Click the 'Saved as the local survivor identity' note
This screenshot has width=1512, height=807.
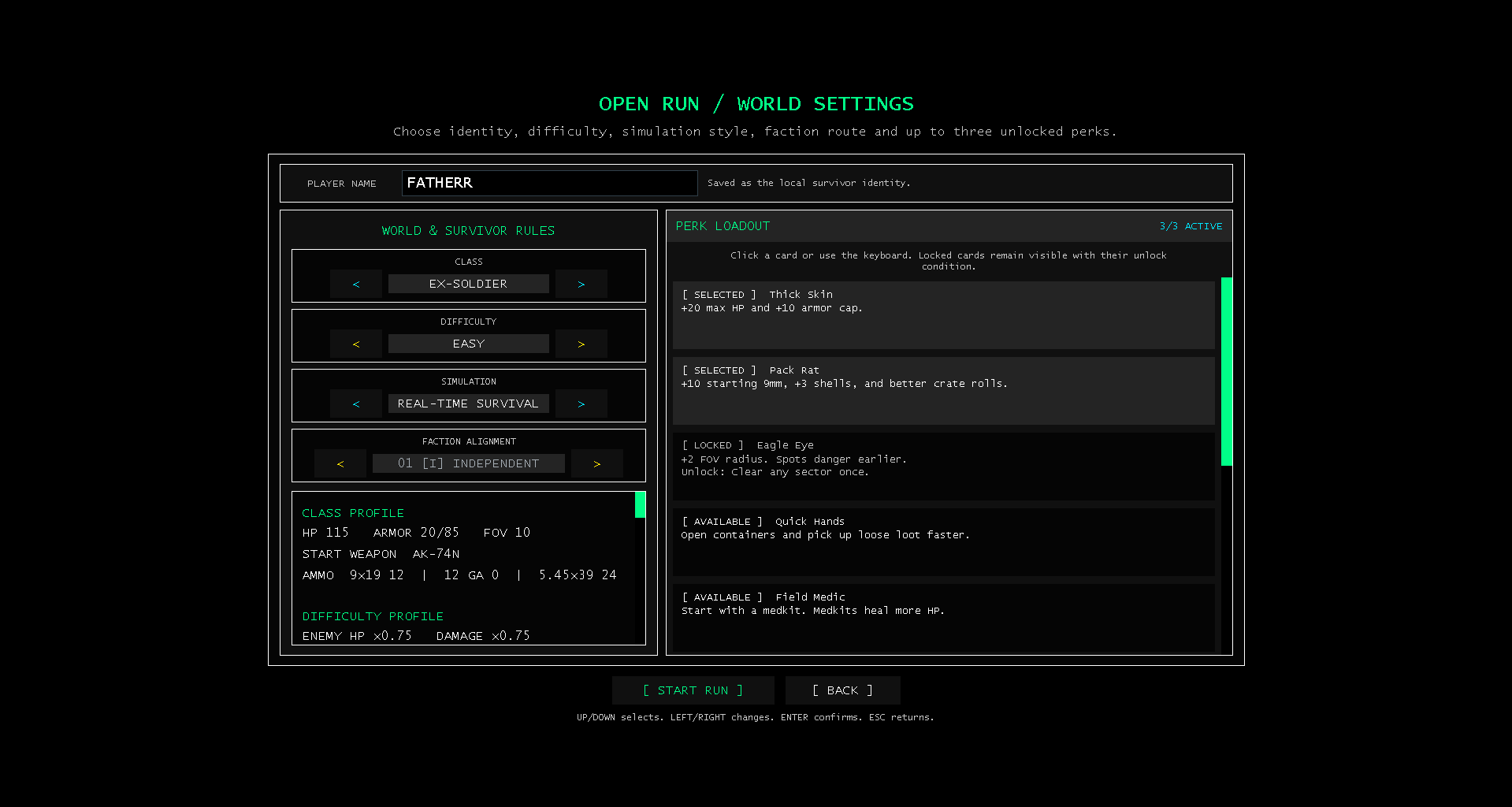click(x=809, y=183)
